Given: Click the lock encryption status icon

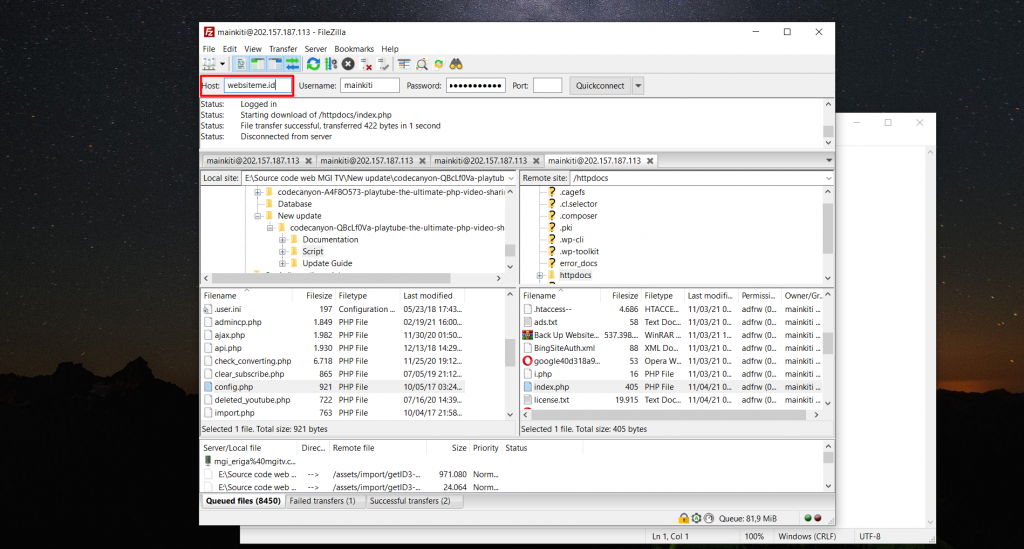Looking at the screenshot, I should (683, 518).
